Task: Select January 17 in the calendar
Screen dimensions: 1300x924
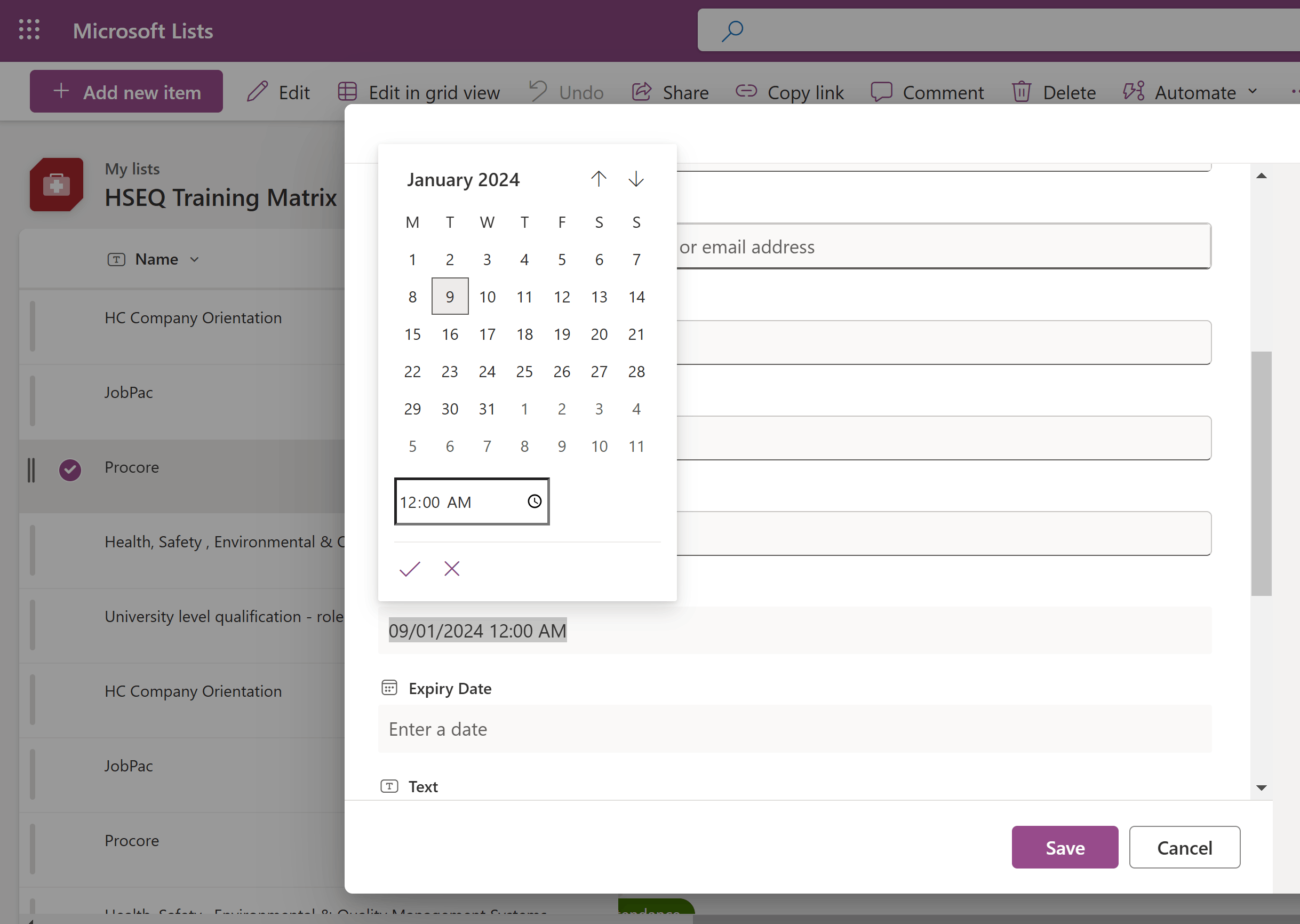Action: (487, 334)
